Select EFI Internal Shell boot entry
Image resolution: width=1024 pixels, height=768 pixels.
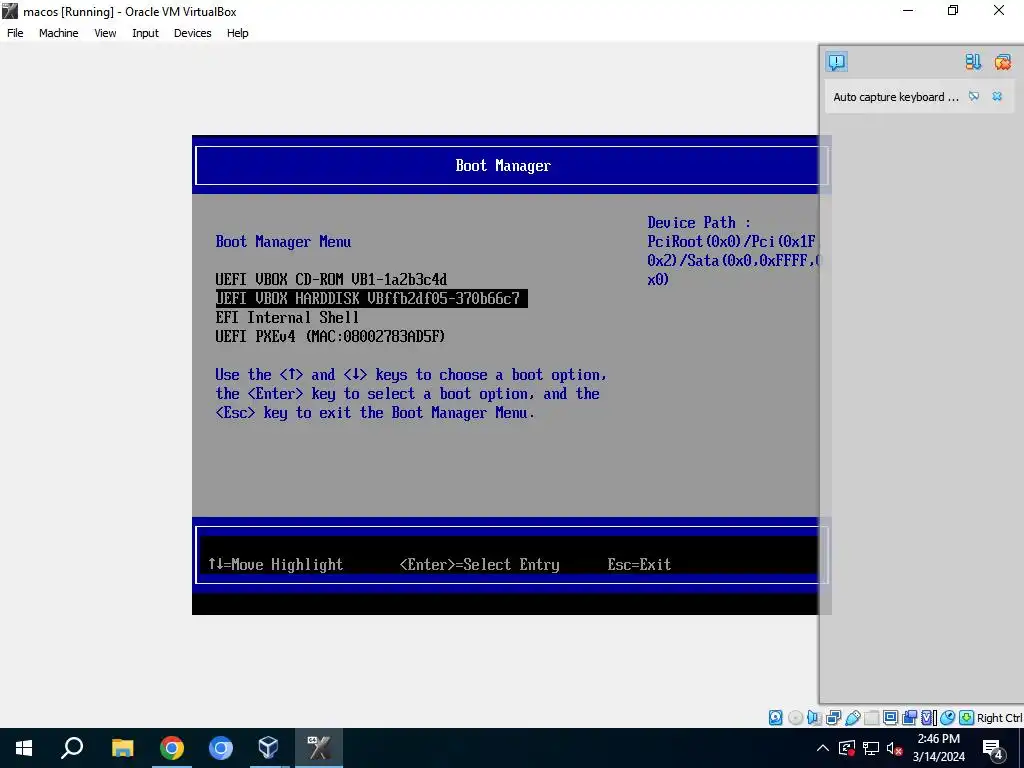pos(287,317)
